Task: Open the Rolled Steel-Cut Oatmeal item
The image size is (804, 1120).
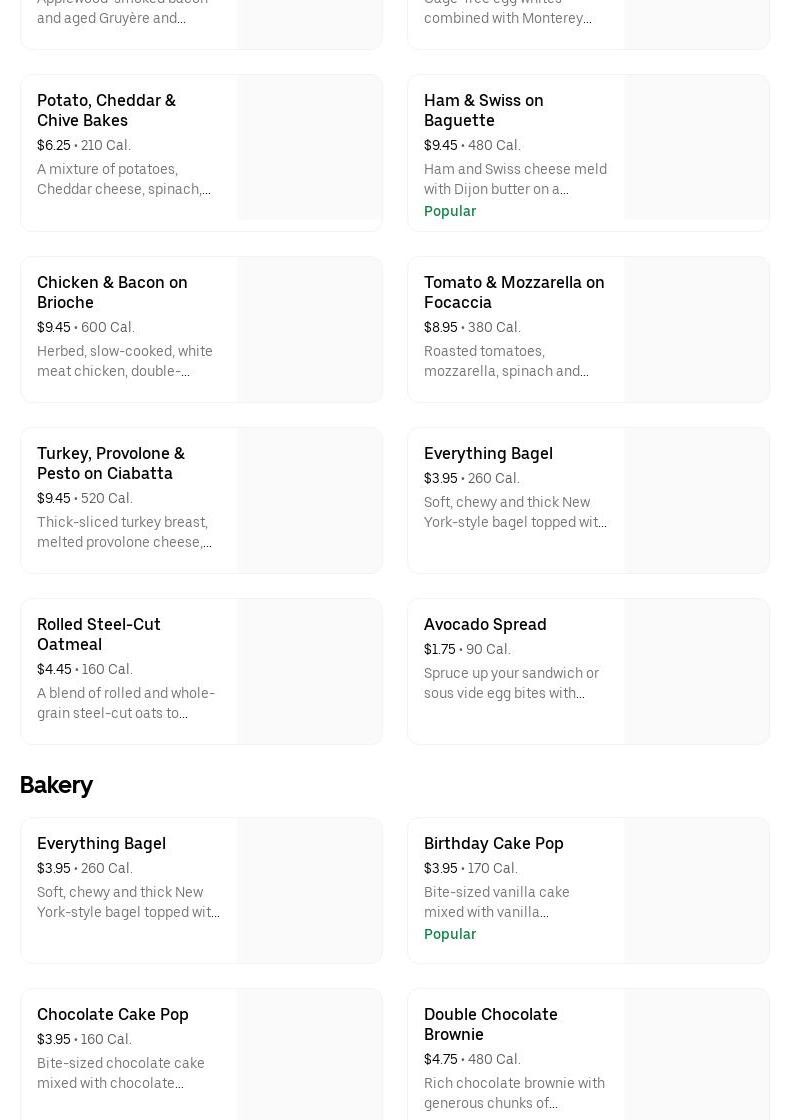Action: point(98,634)
